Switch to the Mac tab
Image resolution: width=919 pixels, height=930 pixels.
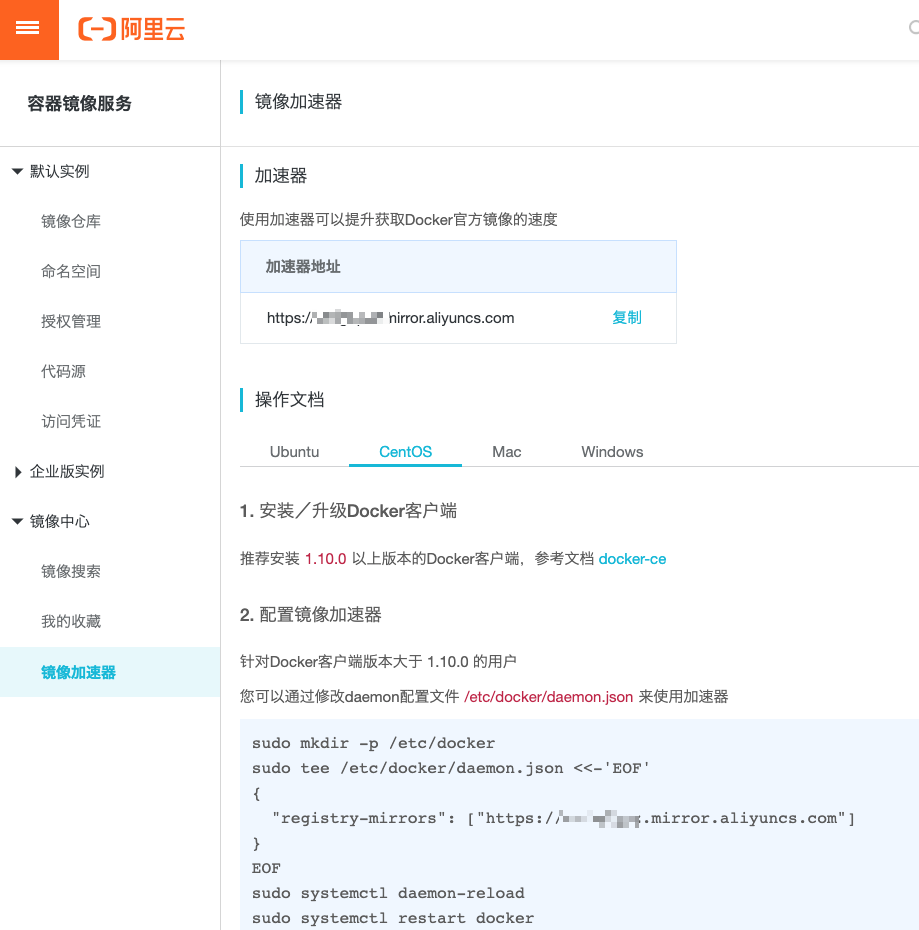pos(507,452)
